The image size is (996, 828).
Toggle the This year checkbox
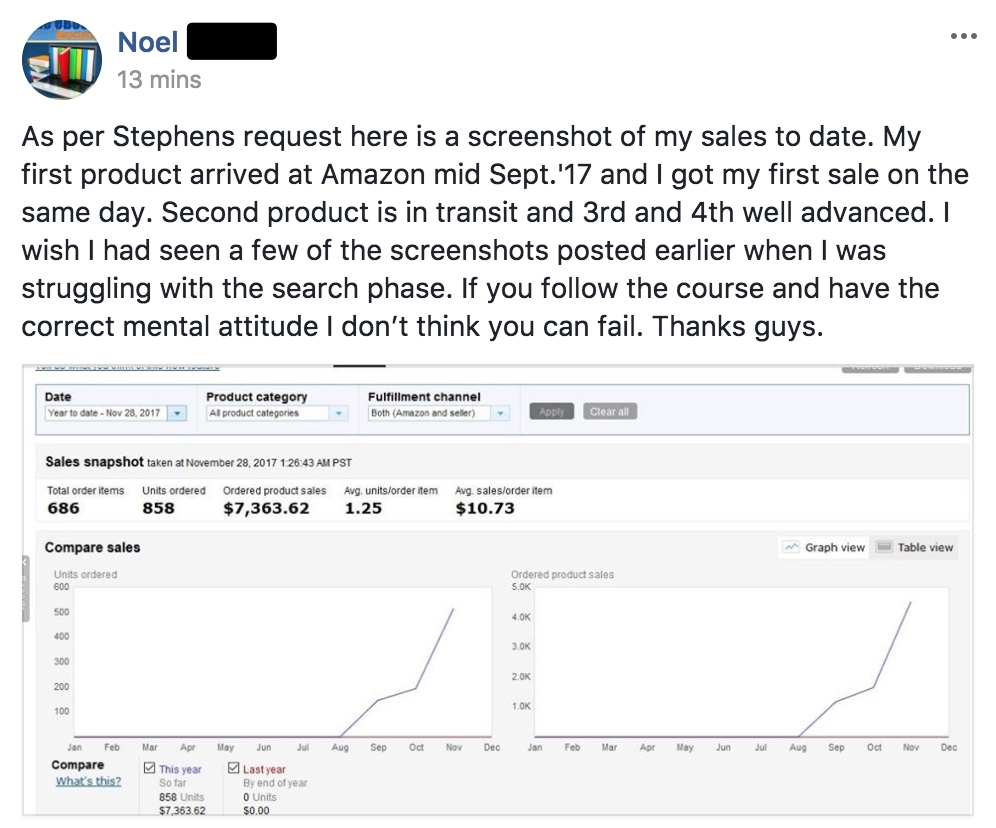(x=151, y=769)
